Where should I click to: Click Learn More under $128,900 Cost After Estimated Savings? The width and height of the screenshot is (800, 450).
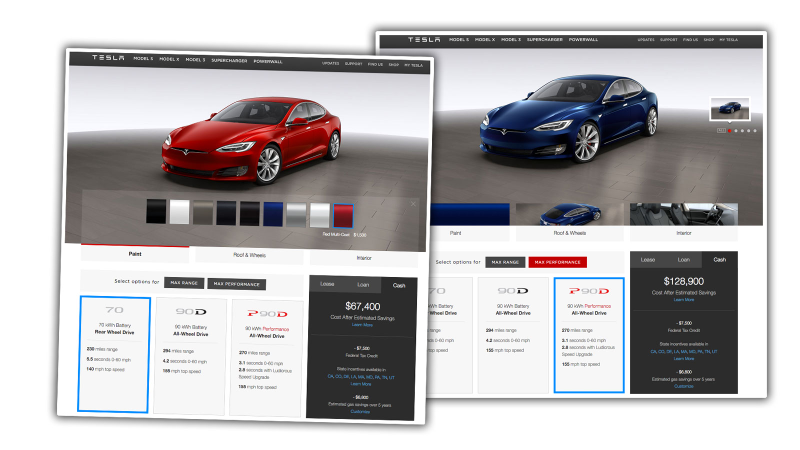(x=684, y=299)
